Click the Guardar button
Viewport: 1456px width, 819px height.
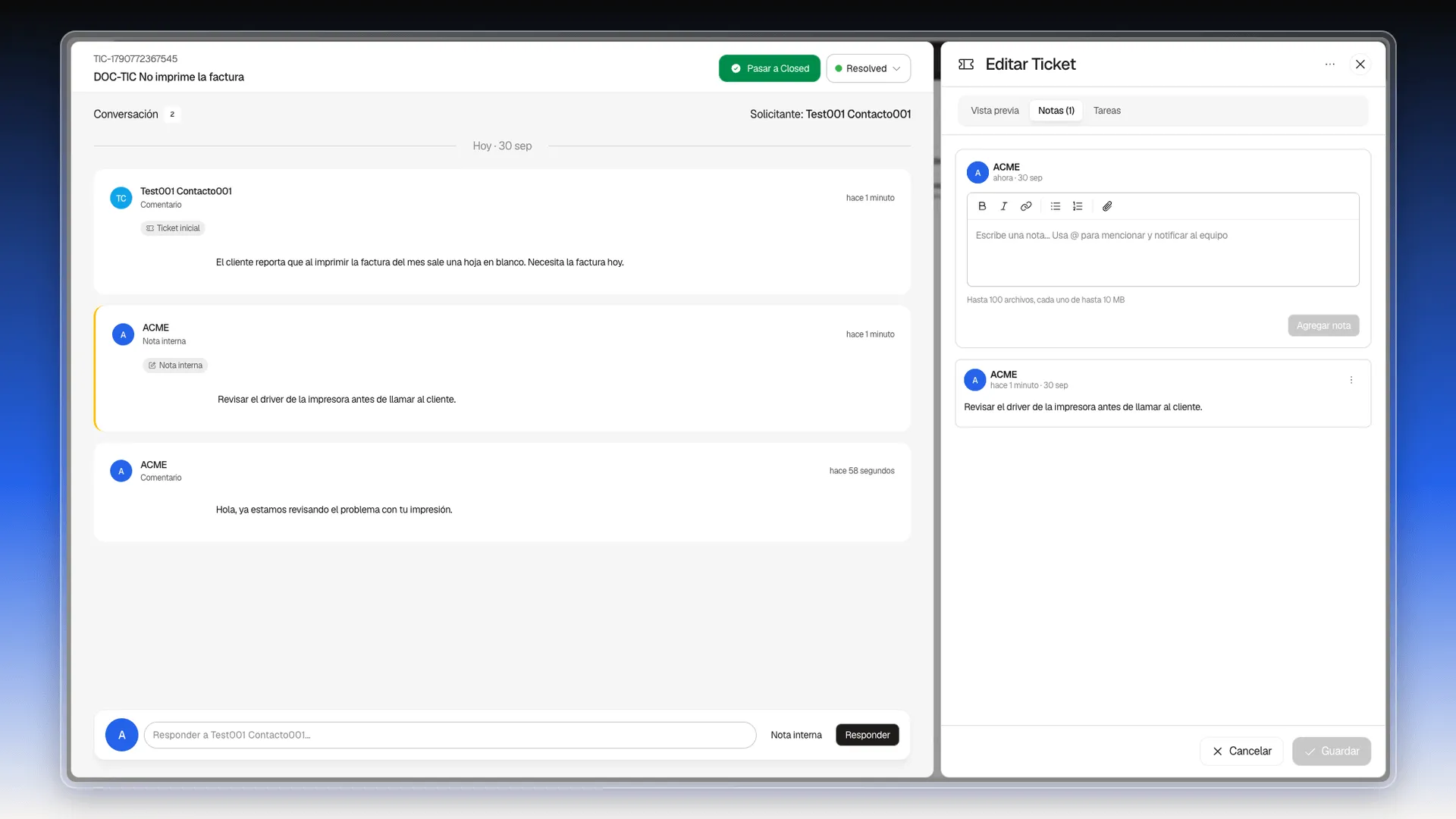pos(1332,751)
